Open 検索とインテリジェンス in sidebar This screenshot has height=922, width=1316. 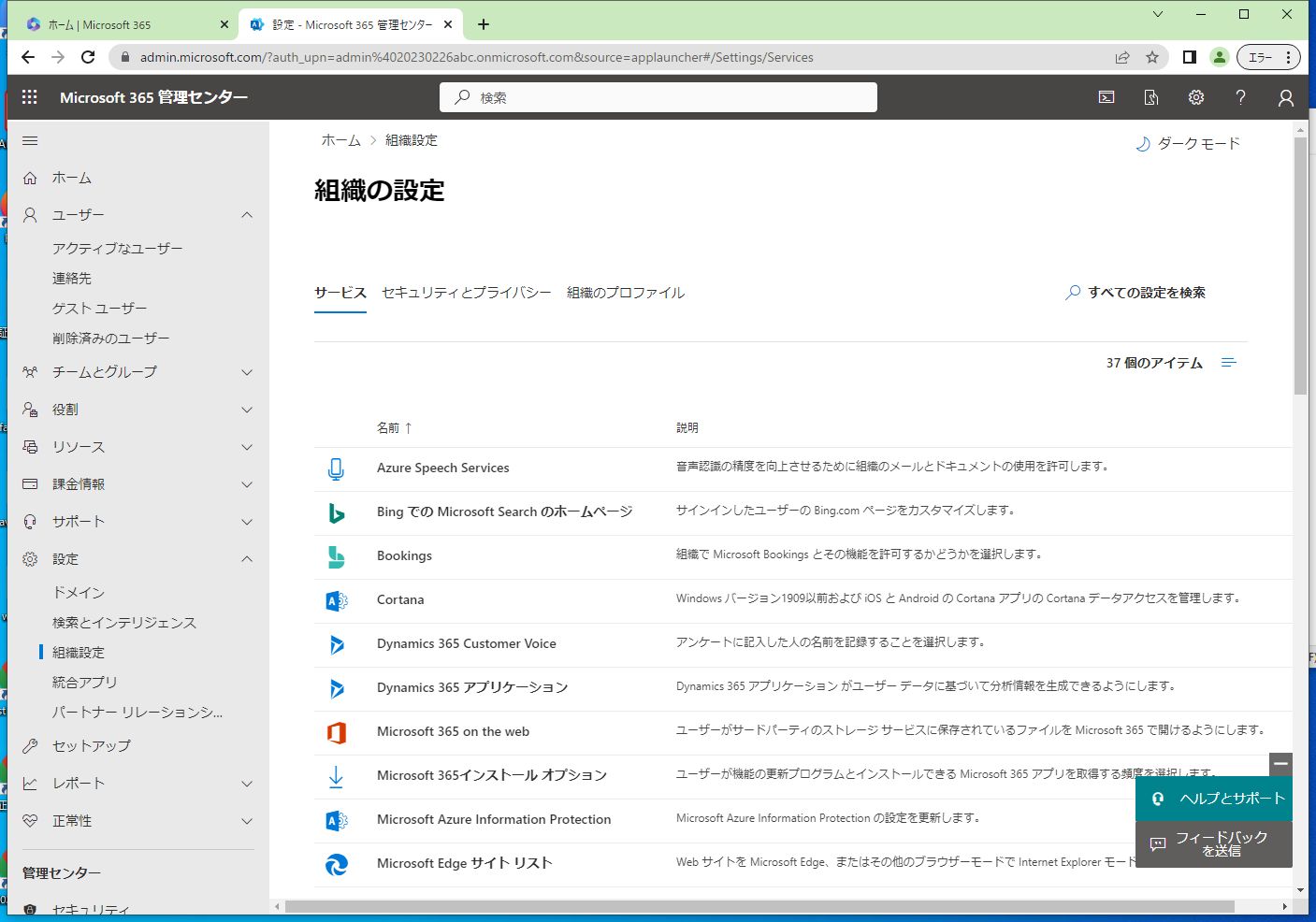click(124, 623)
